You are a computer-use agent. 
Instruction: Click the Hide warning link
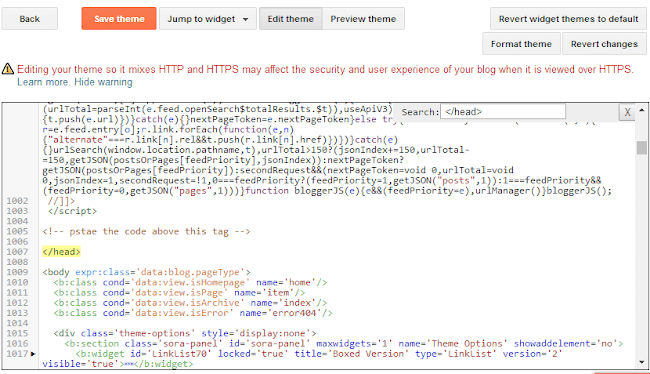coord(103,82)
